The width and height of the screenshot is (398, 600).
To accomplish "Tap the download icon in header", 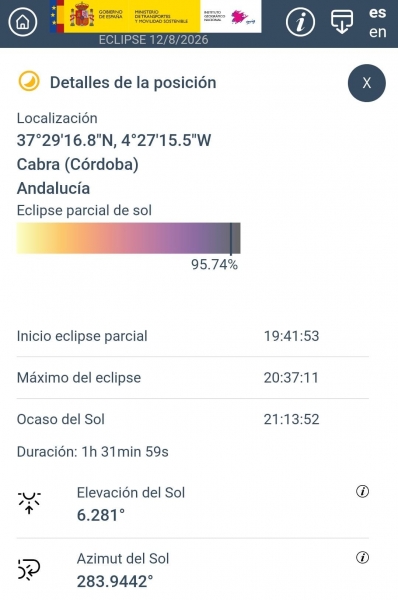I will pyautogui.click(x=342, y=22).
